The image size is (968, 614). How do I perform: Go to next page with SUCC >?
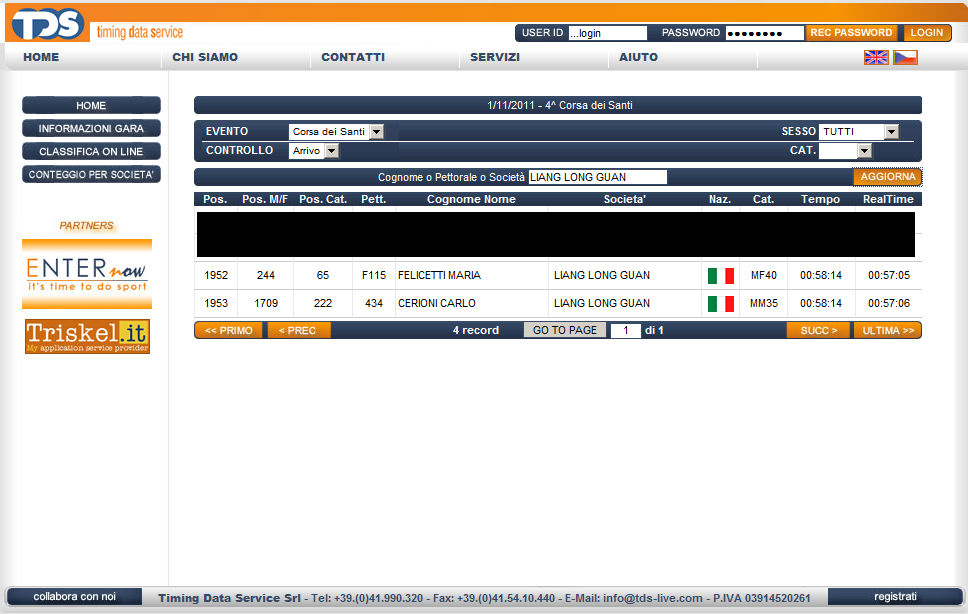click(817, 330)
